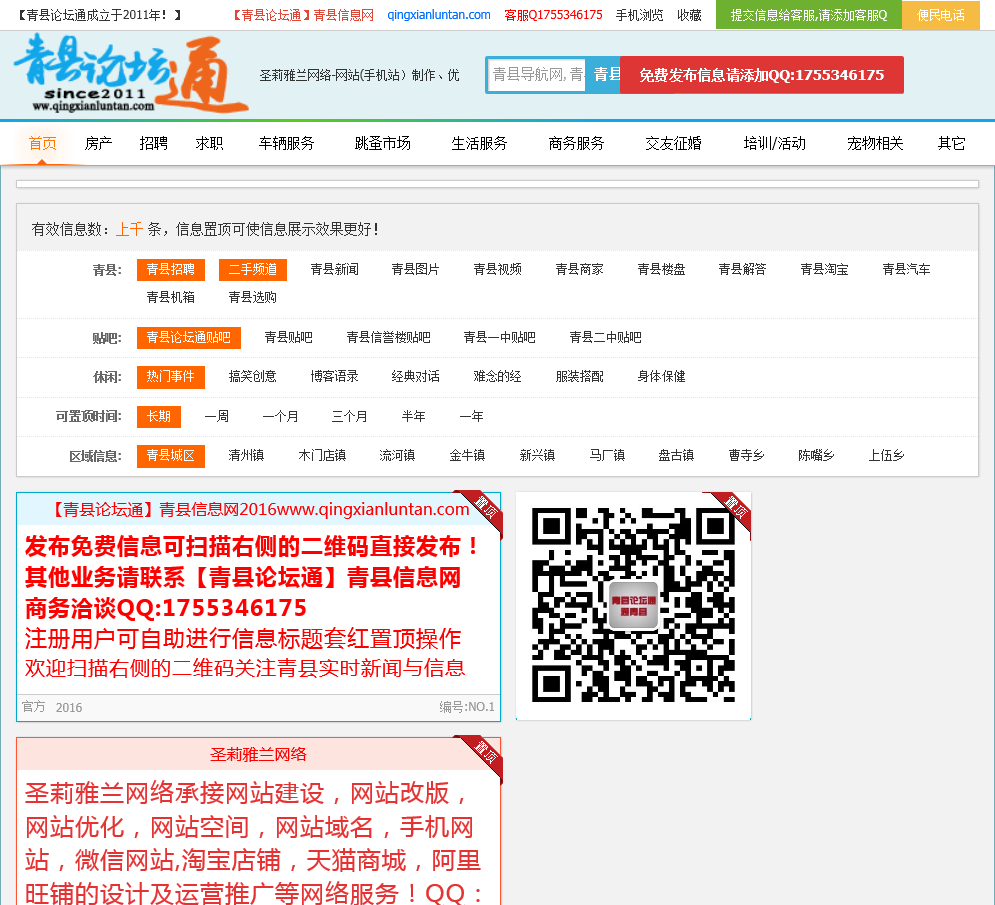Select the 首页 navigation tab
995x905 pixels.
pyautogui.click(x=43, y=143)
